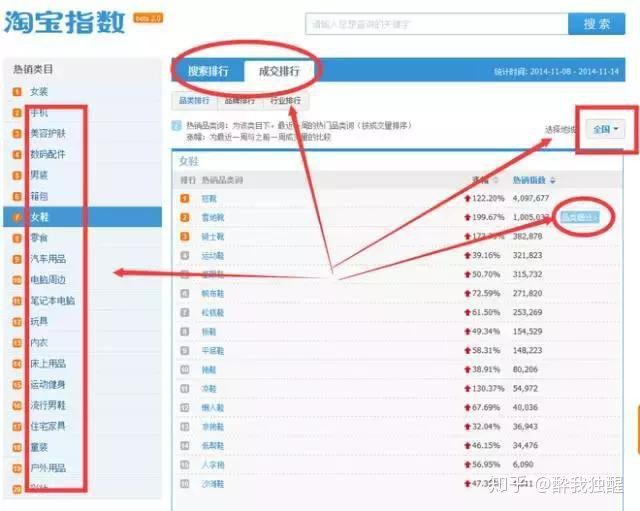Open the 女装 category
Screen dimensions: 640x511
pyautogui.click(x=39, y=91)
